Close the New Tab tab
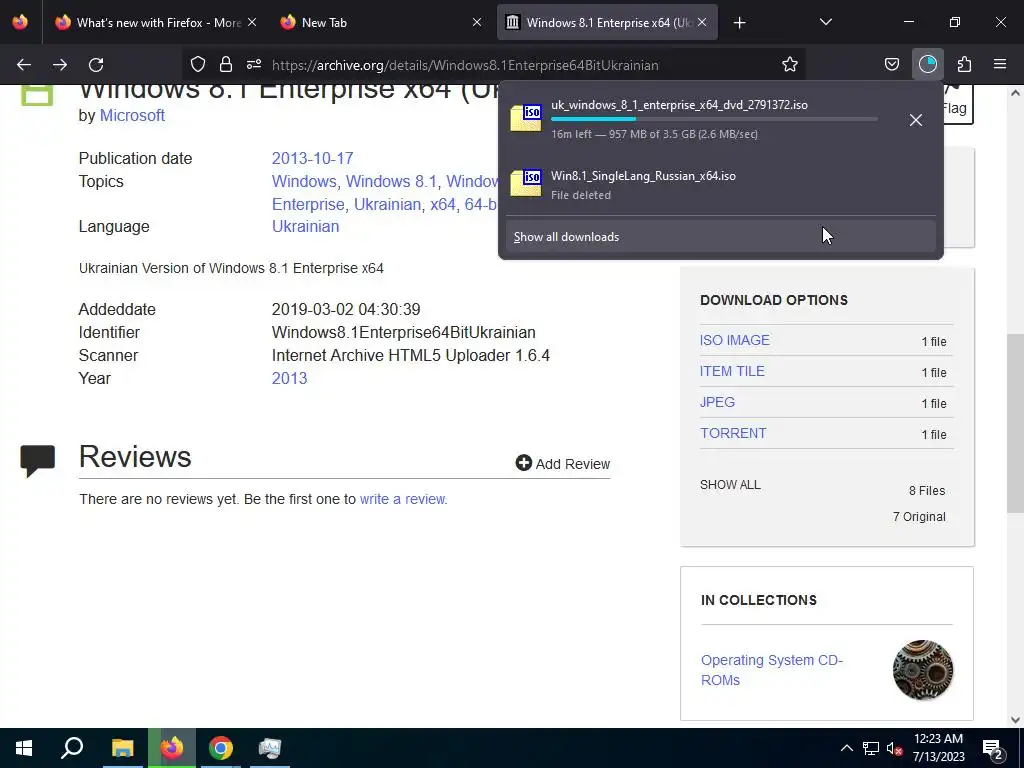 tap(477, 23)
